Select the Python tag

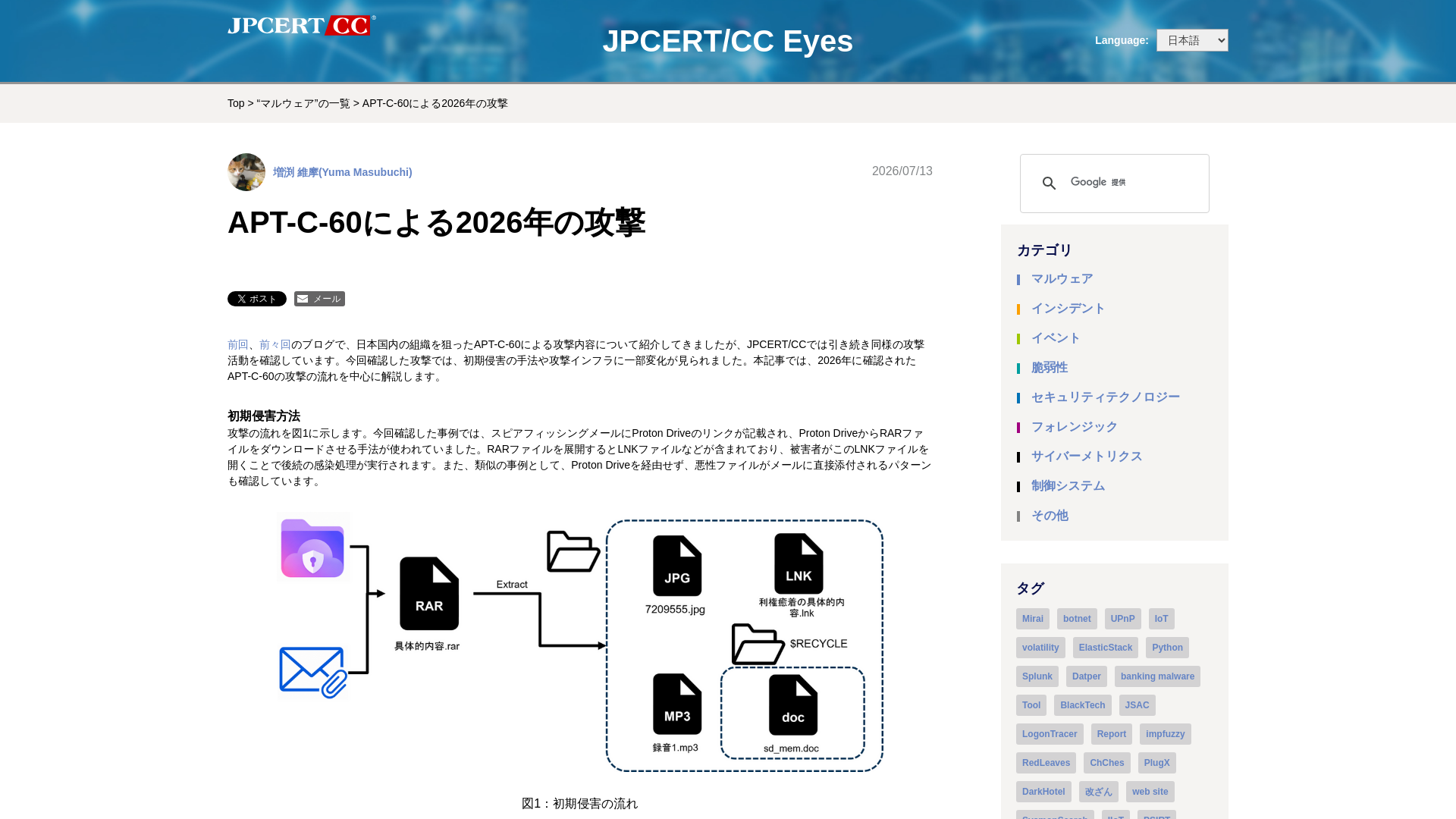[1167, 648]
